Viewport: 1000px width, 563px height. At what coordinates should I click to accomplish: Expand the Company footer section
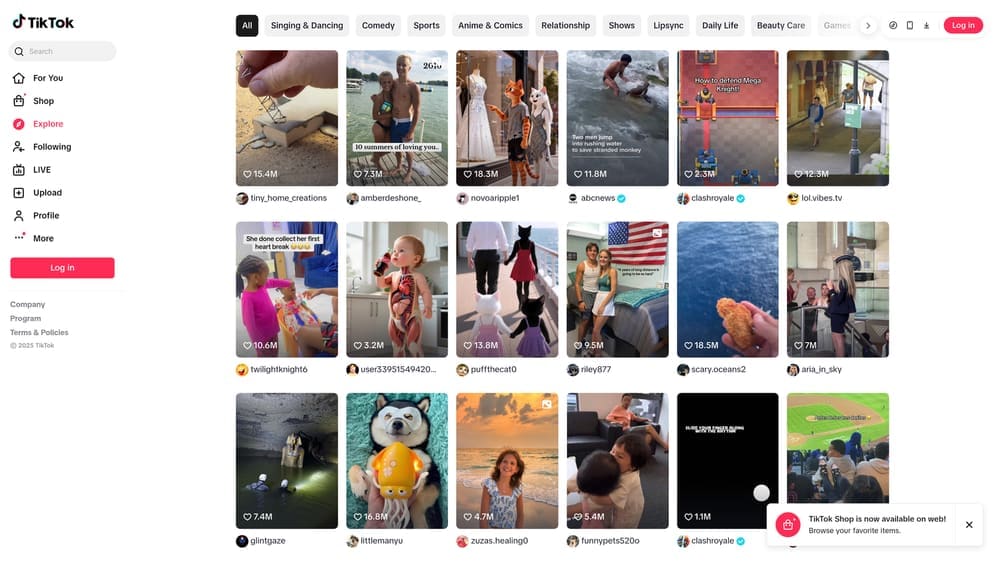[27, 304]
